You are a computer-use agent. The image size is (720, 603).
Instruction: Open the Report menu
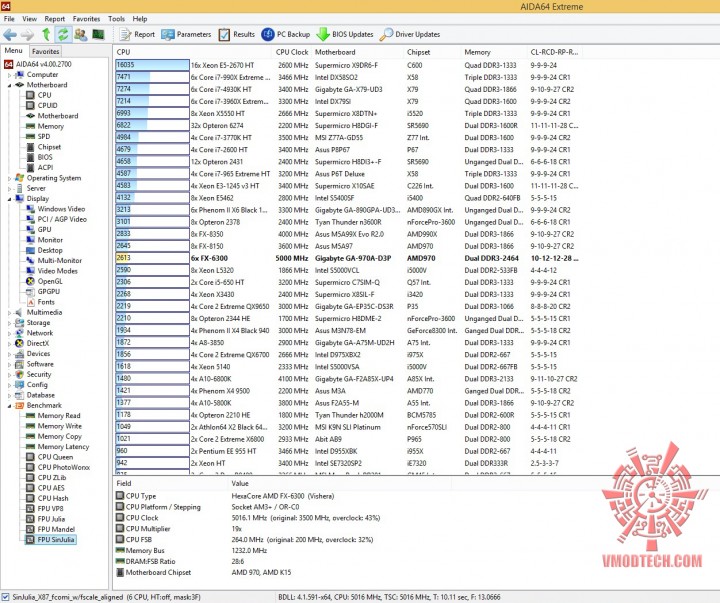coord(55,19)
